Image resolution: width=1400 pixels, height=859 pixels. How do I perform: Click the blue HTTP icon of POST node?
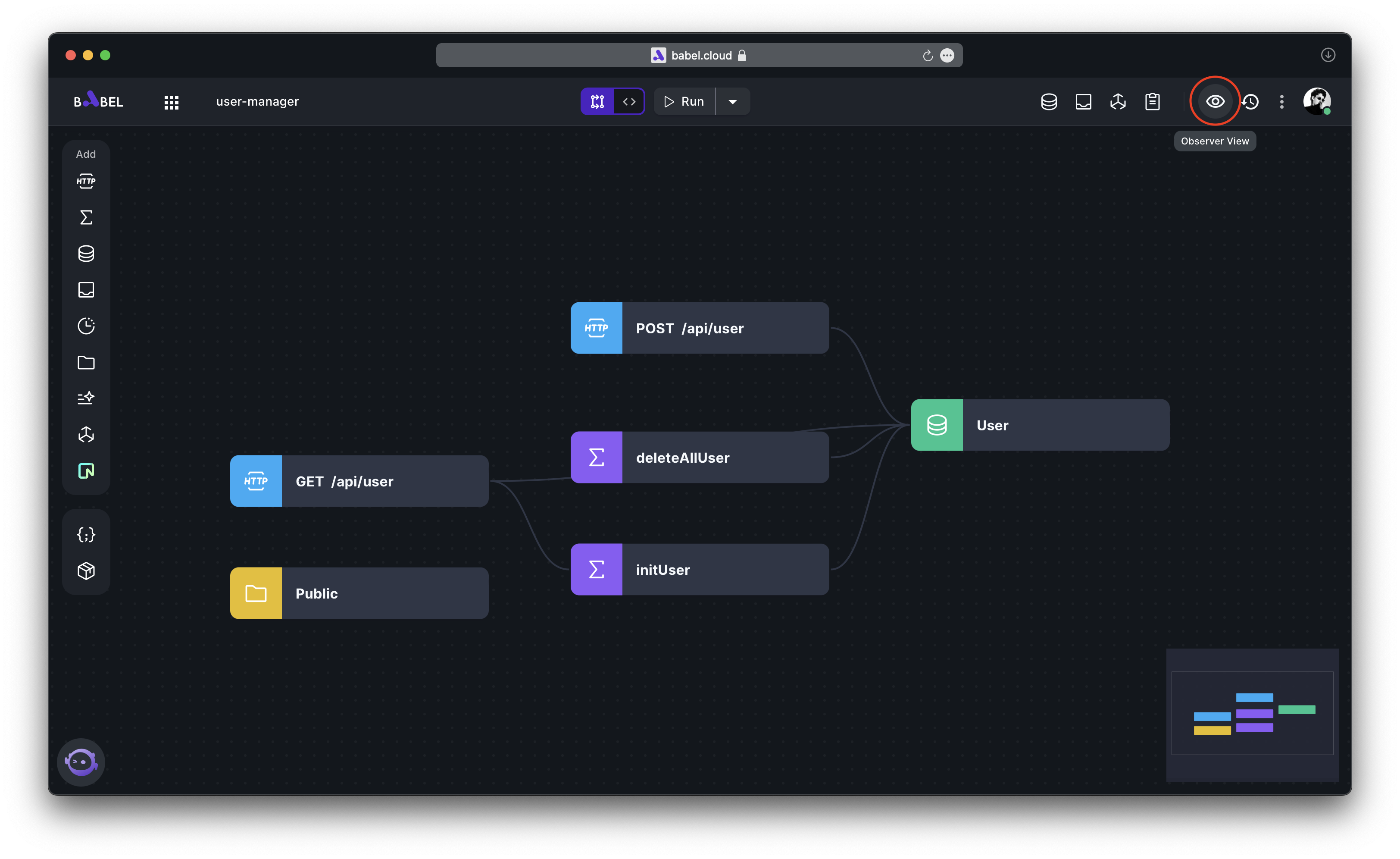point(597,328)
